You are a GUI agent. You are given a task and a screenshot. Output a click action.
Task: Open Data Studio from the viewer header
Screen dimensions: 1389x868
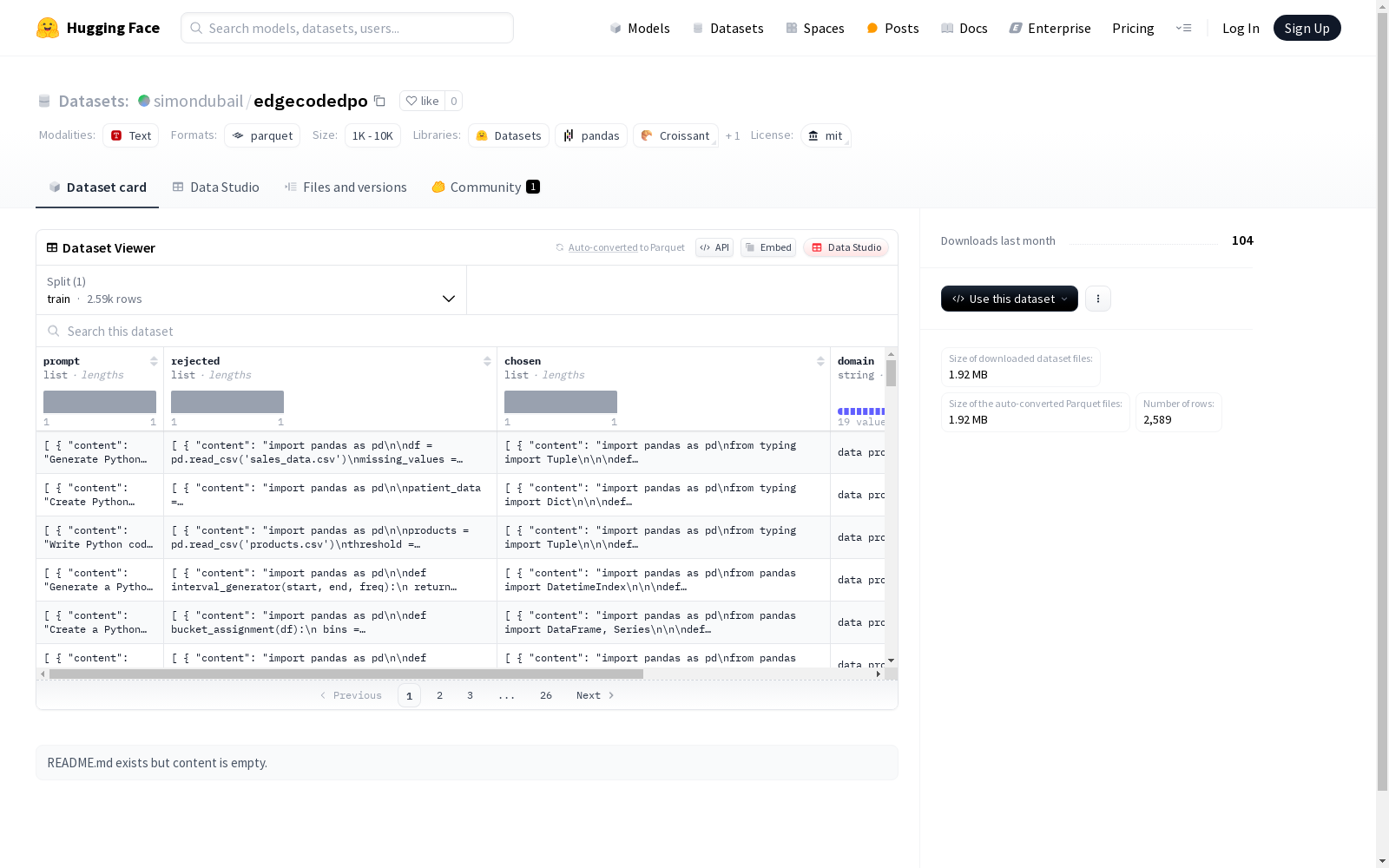click(x=846, y=247)
